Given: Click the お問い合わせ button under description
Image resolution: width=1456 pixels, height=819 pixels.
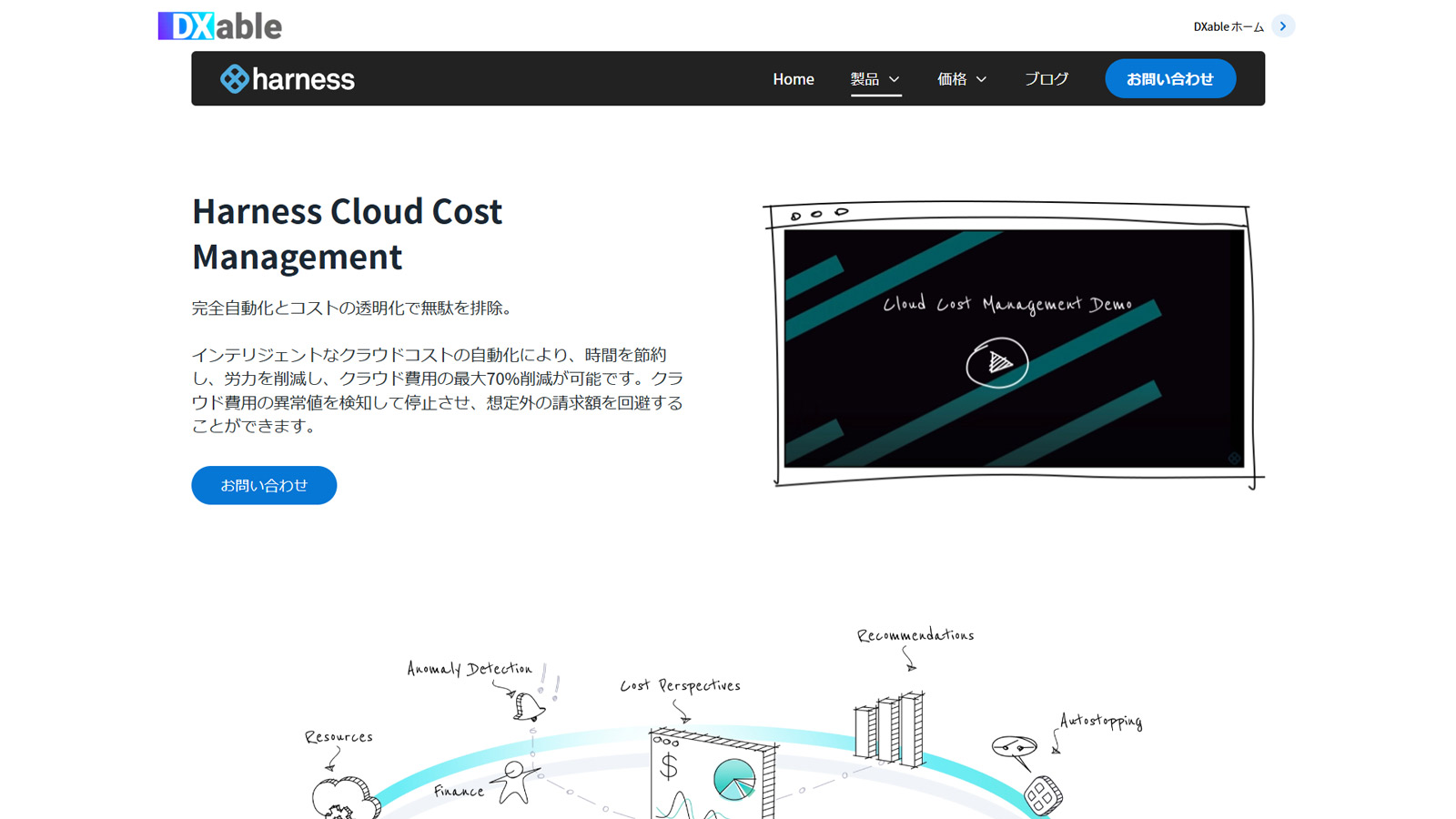Looking at the screenshot, I should click(264, 485).
